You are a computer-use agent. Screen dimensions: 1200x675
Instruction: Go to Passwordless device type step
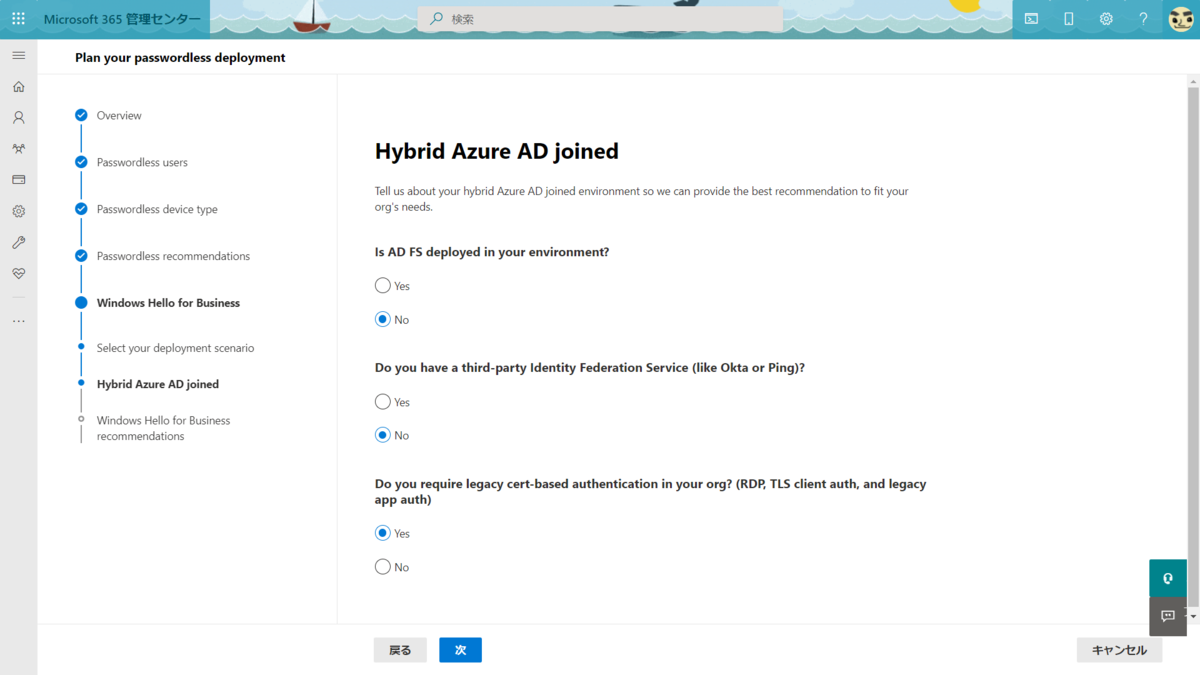coord(157,209)
